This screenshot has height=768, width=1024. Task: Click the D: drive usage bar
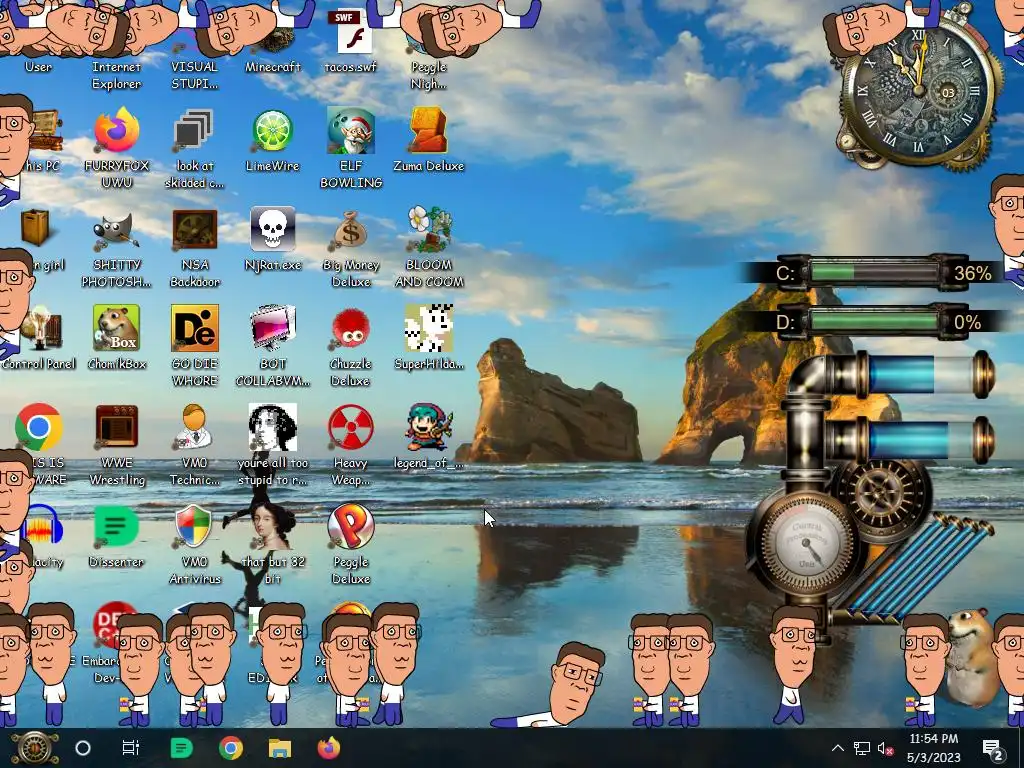[875, 322]
